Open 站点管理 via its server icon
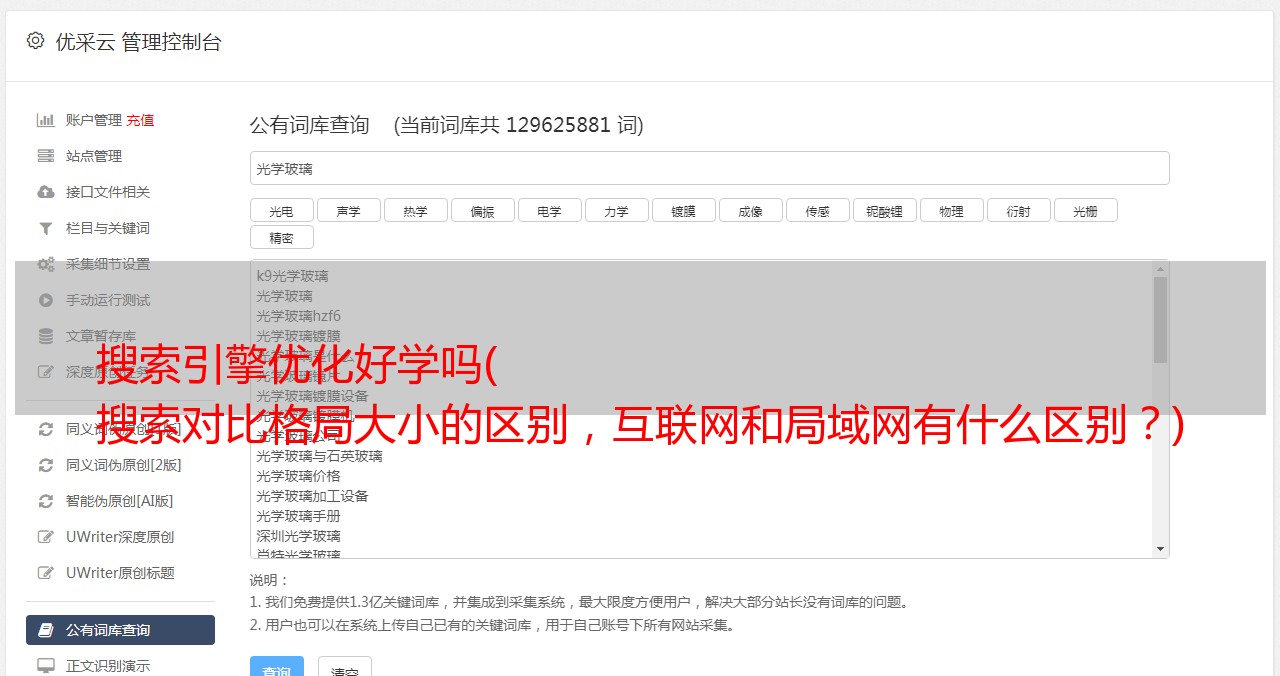This screenshot has width=1280, height=676. 45,156
